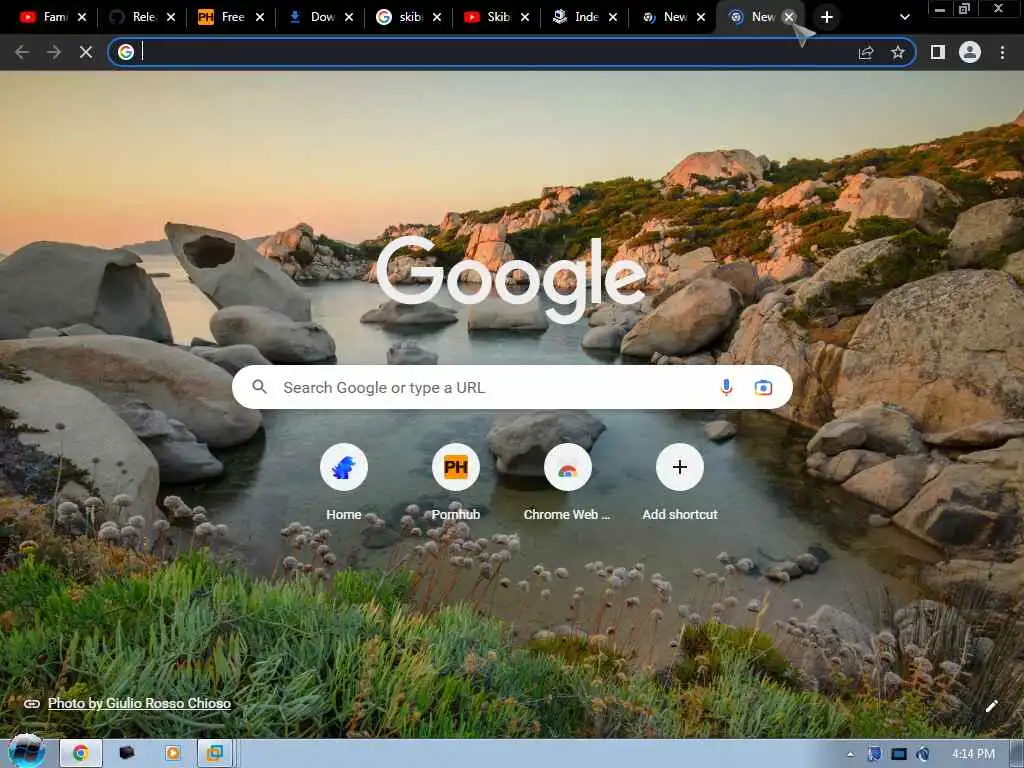Click the Google icon in the address bar
The height and width of the screenshot is (768, 1024).
tap(126, 52)
